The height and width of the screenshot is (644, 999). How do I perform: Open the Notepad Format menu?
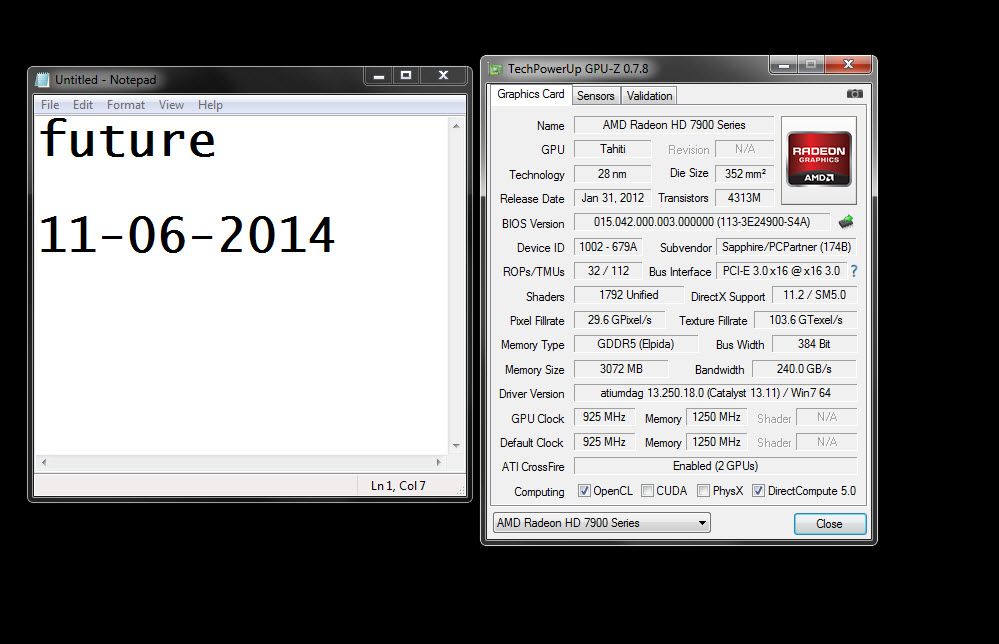126,105
